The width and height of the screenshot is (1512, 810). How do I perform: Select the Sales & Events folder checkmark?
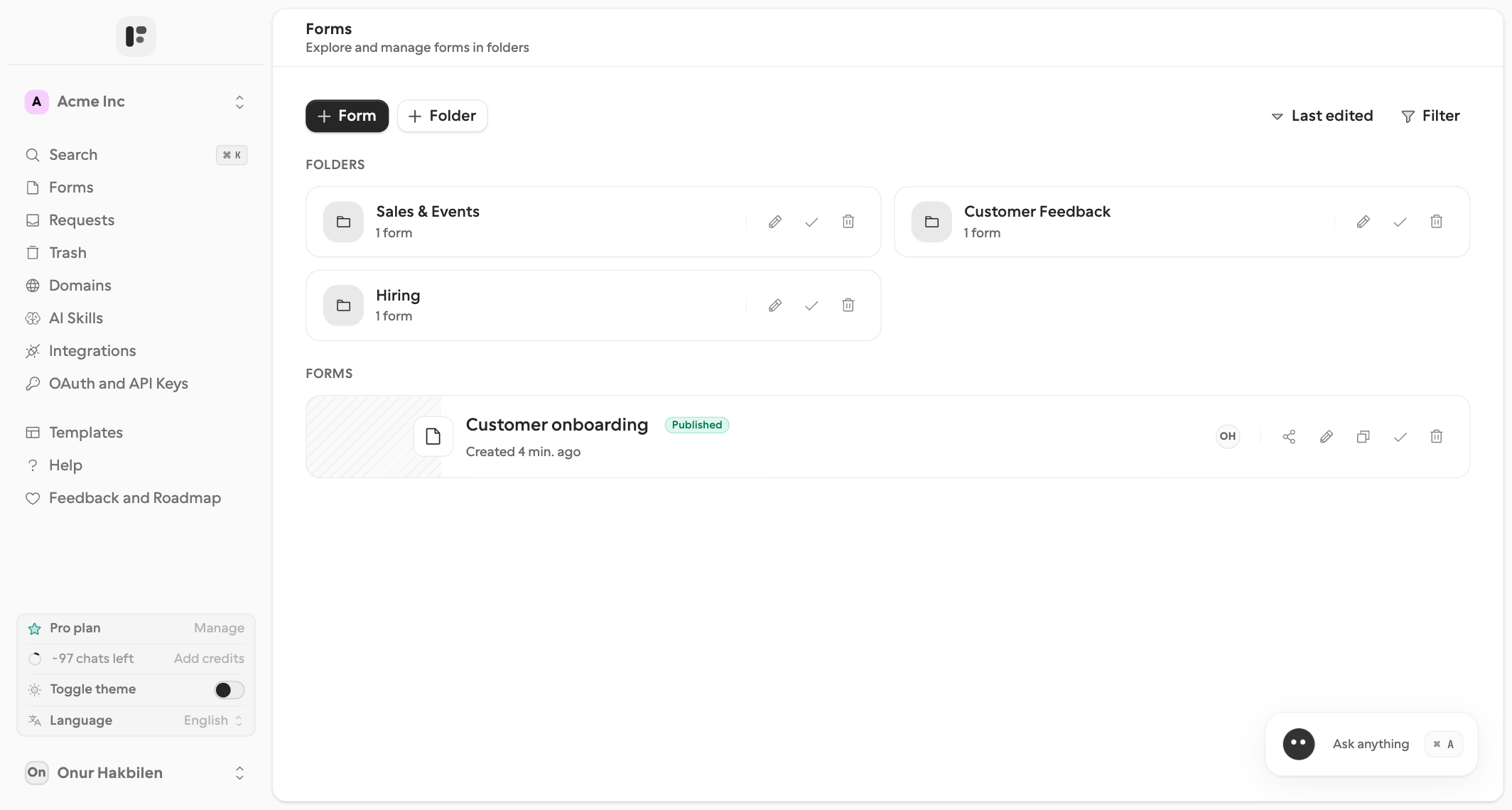point(811,222)
